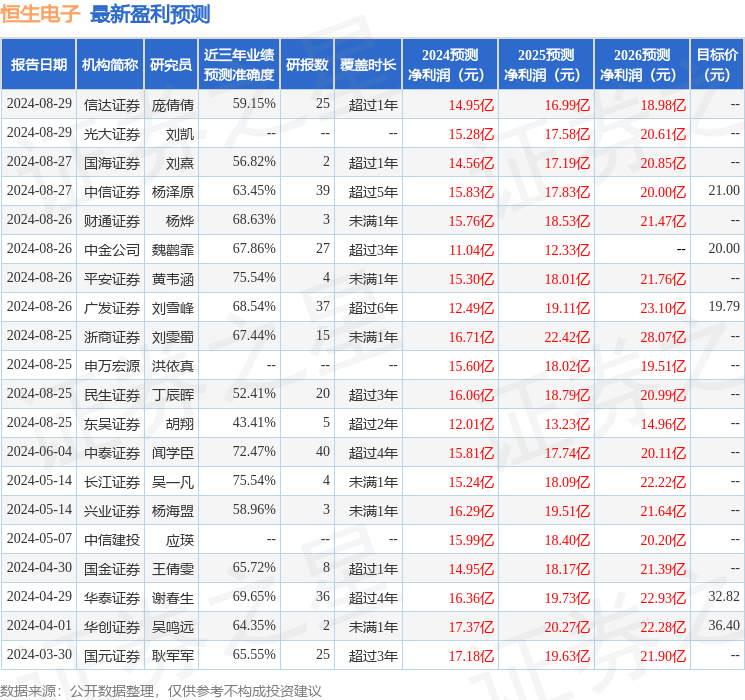
Task: Click the 20.00 target price value
Action: (724, 249)
